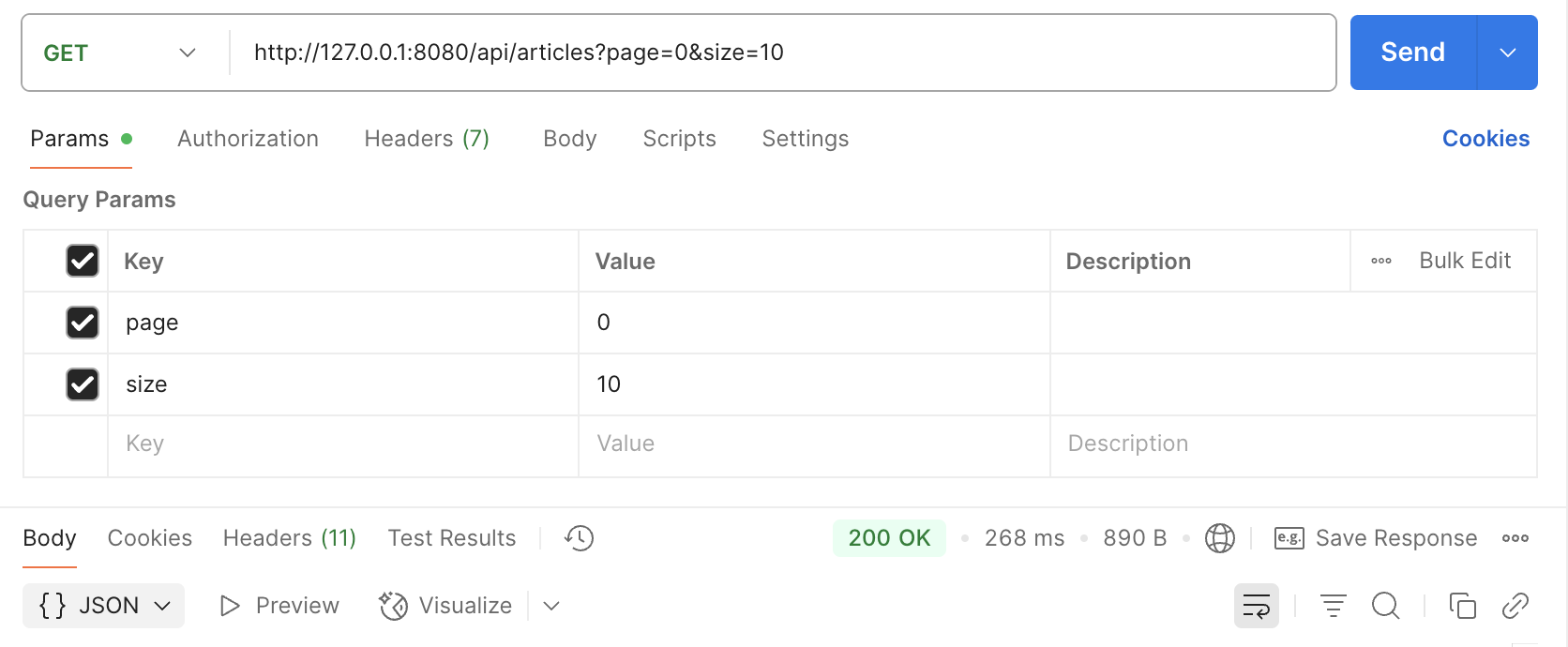Open response more options ellipsis
This screenshot has height=647, width=1568.
tap(1515, 538)
